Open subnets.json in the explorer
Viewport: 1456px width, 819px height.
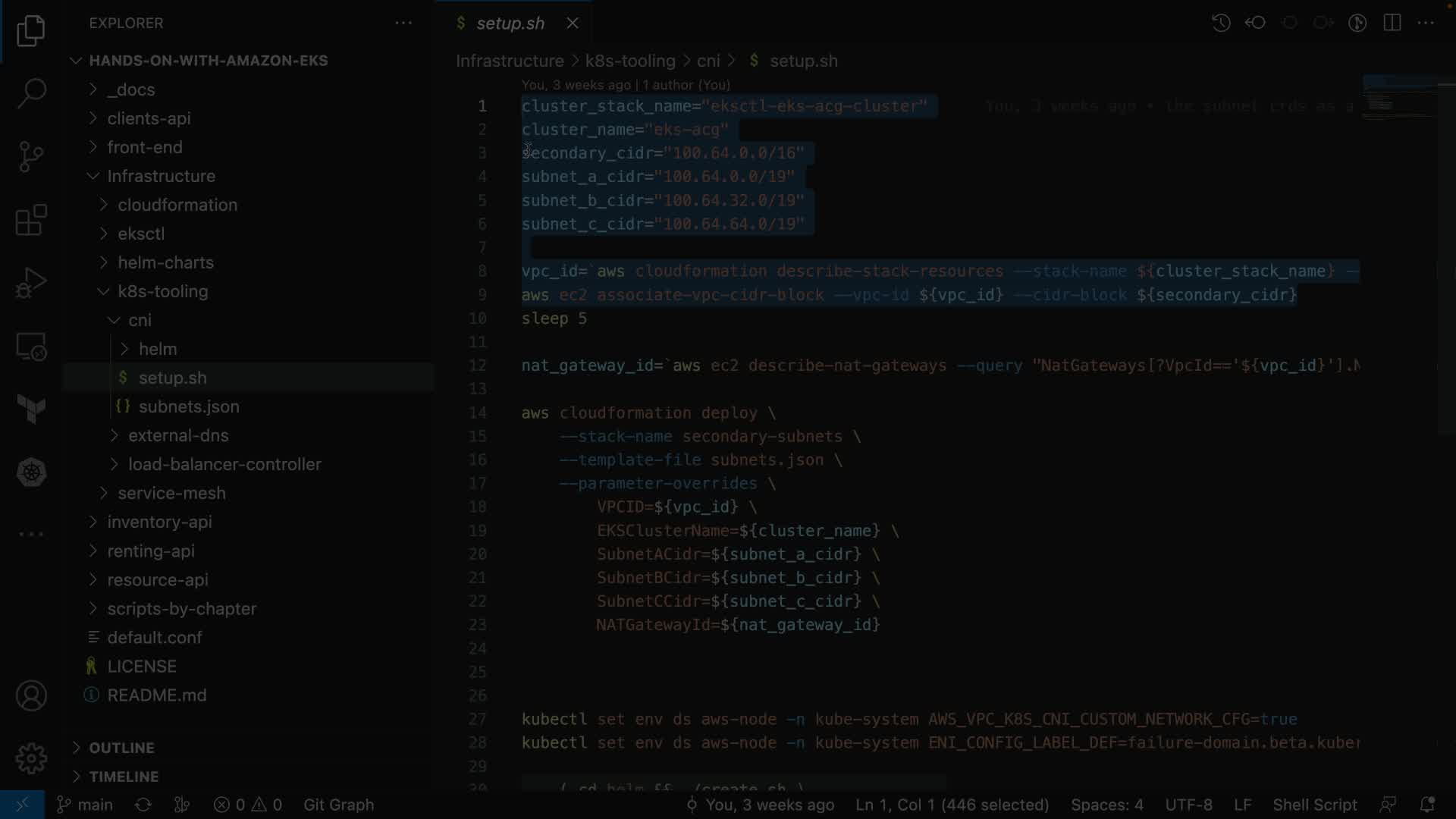click(x=189, y=406)
